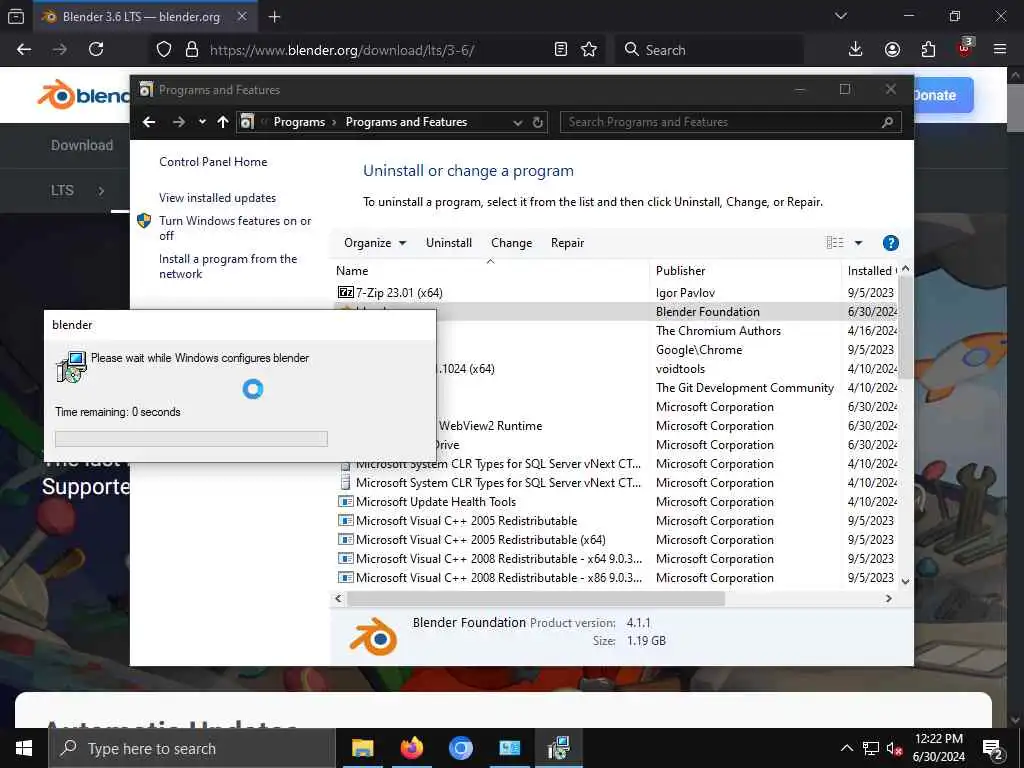The height and width of the screenshot is (768, 1024).
Task: Open the view options dropdown arrow
Action: tap(859, 243)
